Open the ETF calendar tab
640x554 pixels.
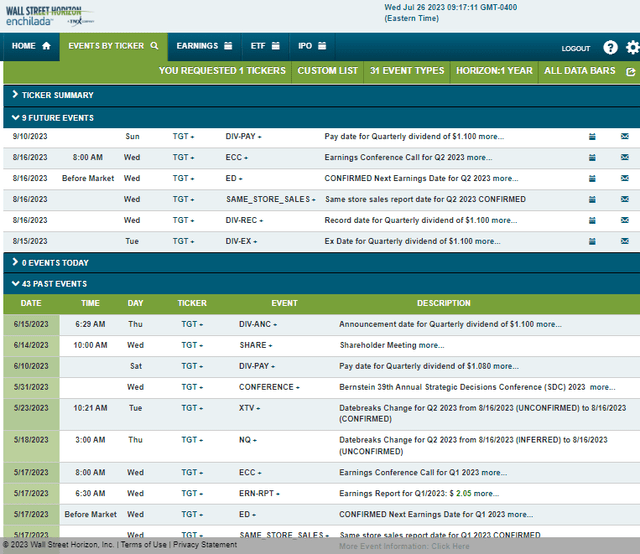(265, 46)
